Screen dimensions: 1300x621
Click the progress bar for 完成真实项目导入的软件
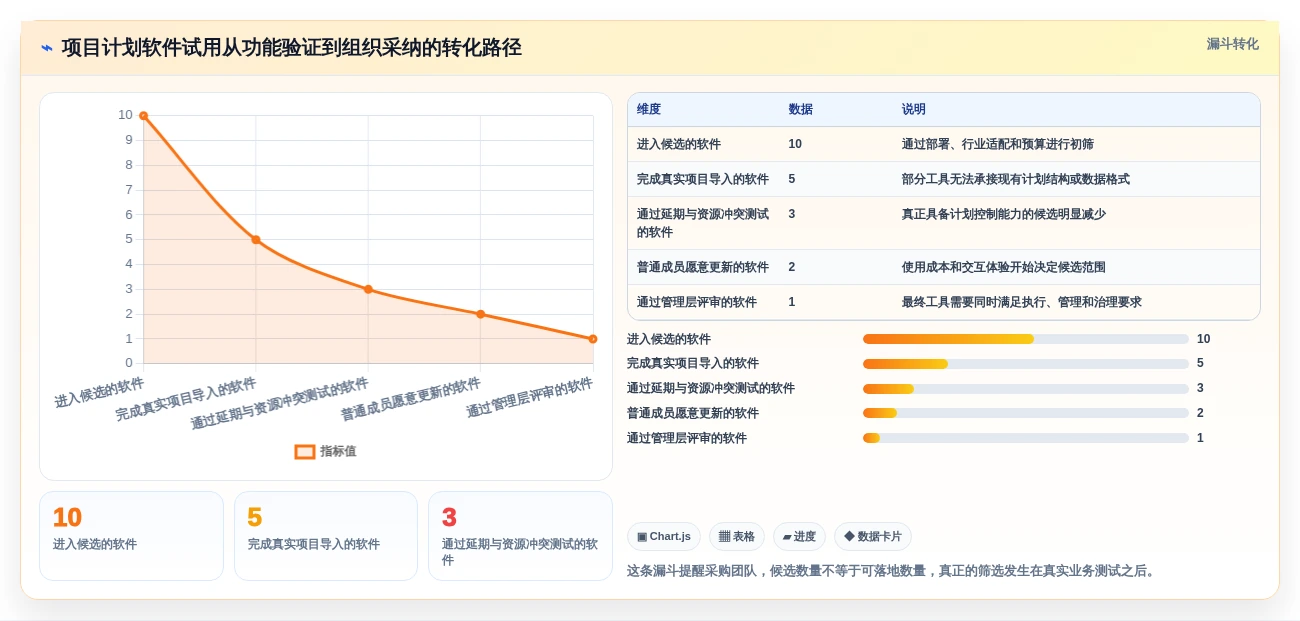point(1026,364)
